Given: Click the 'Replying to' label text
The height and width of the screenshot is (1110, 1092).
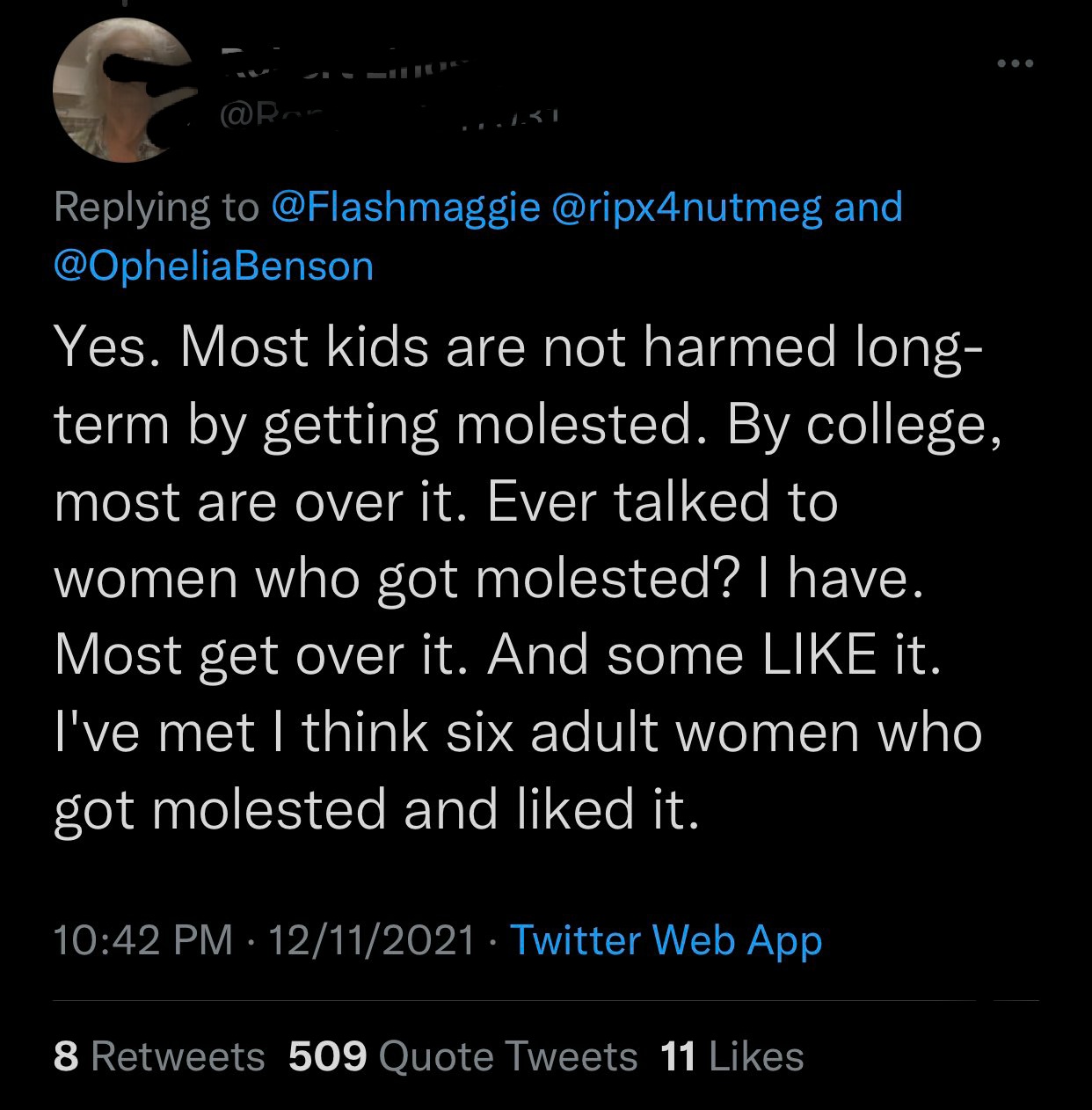Looking at the screenshot, I should click(x=157, y=208).
